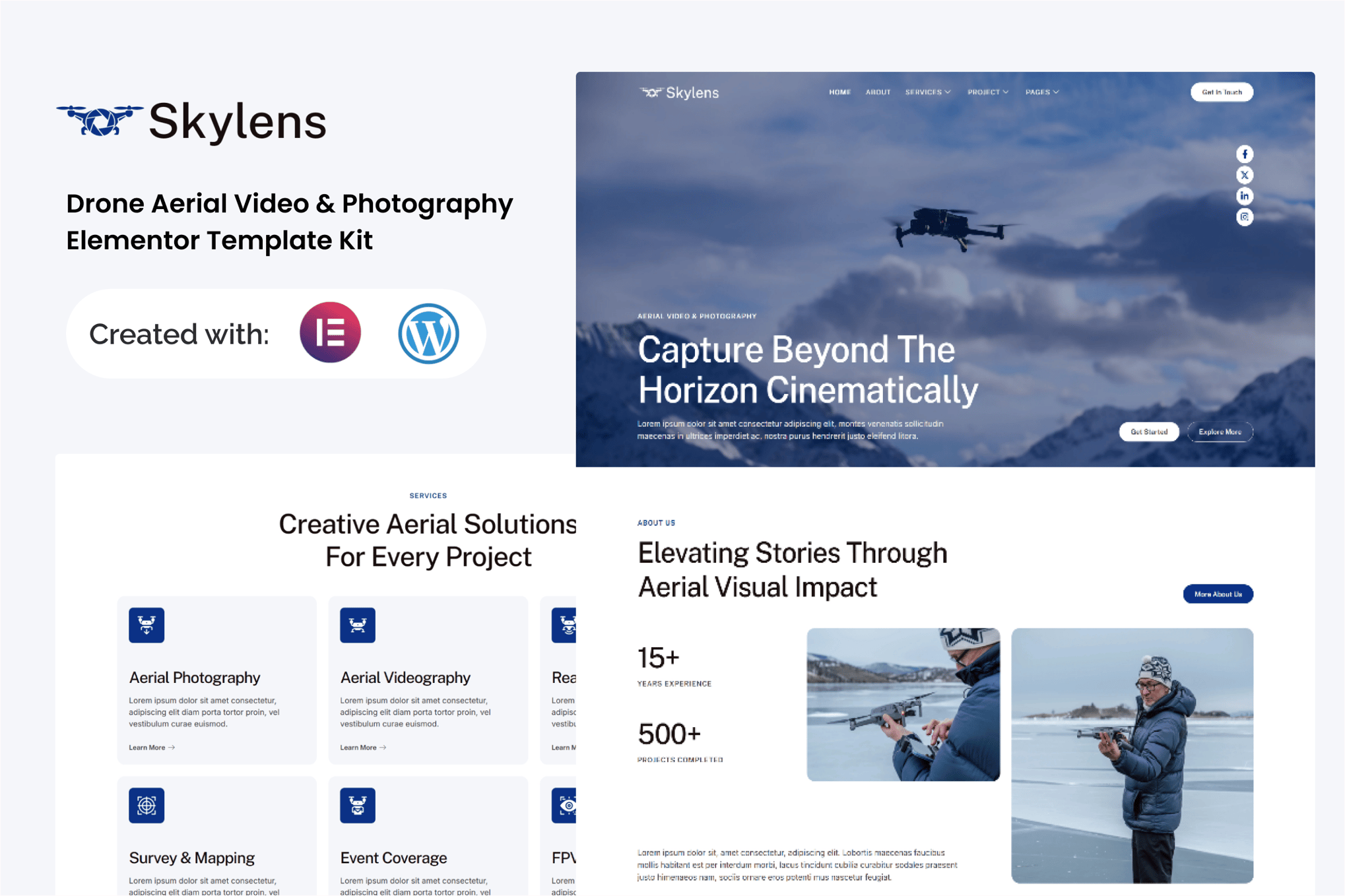Go to the Home menu item
Screen dimensions: 1345x896
point(839,92)
